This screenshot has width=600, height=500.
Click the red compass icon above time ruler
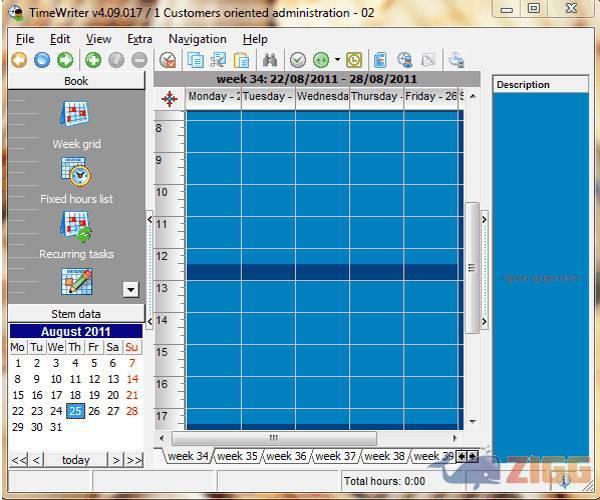pos(169,98)
